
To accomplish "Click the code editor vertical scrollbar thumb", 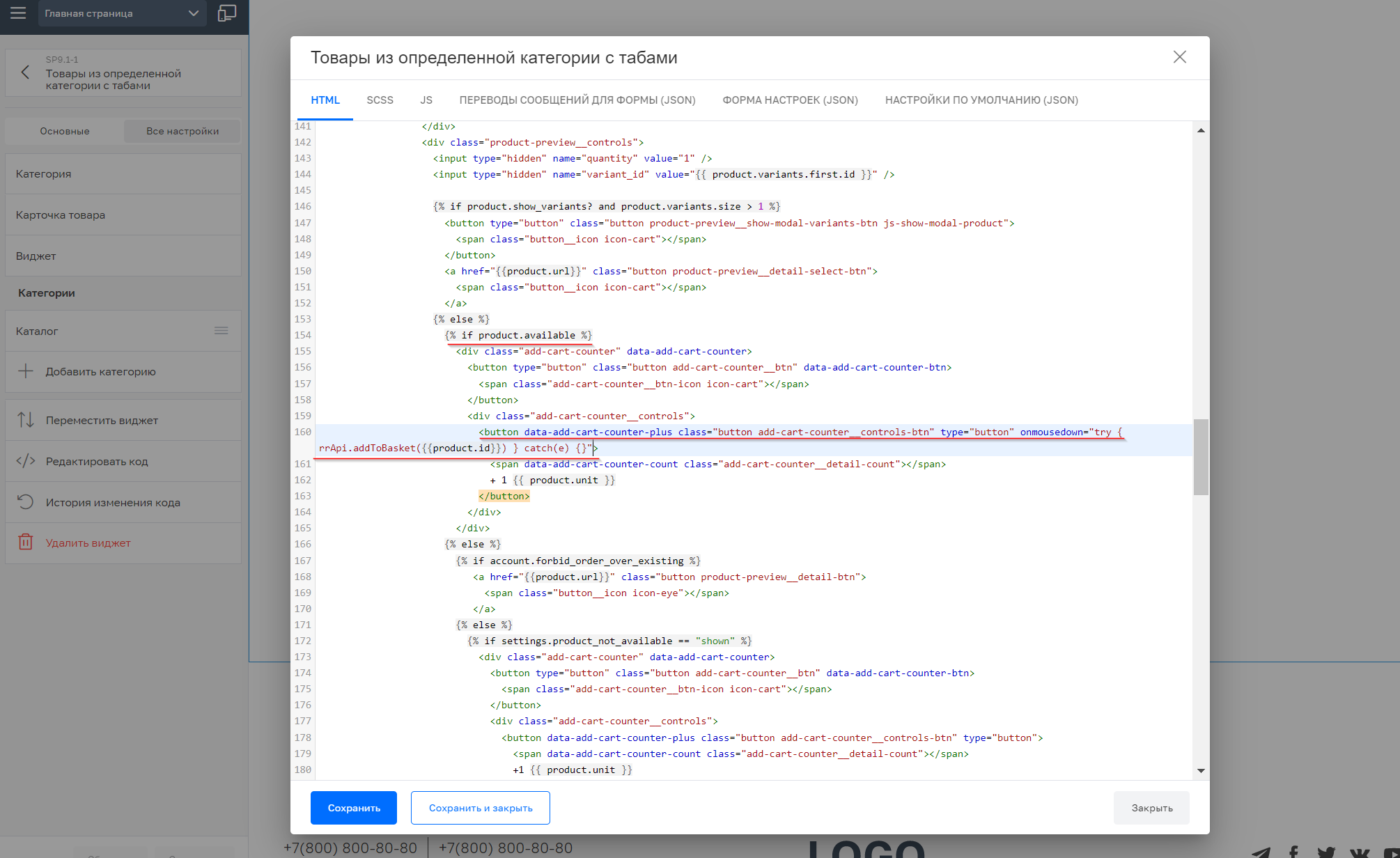I will click(x=1200, y=457).
